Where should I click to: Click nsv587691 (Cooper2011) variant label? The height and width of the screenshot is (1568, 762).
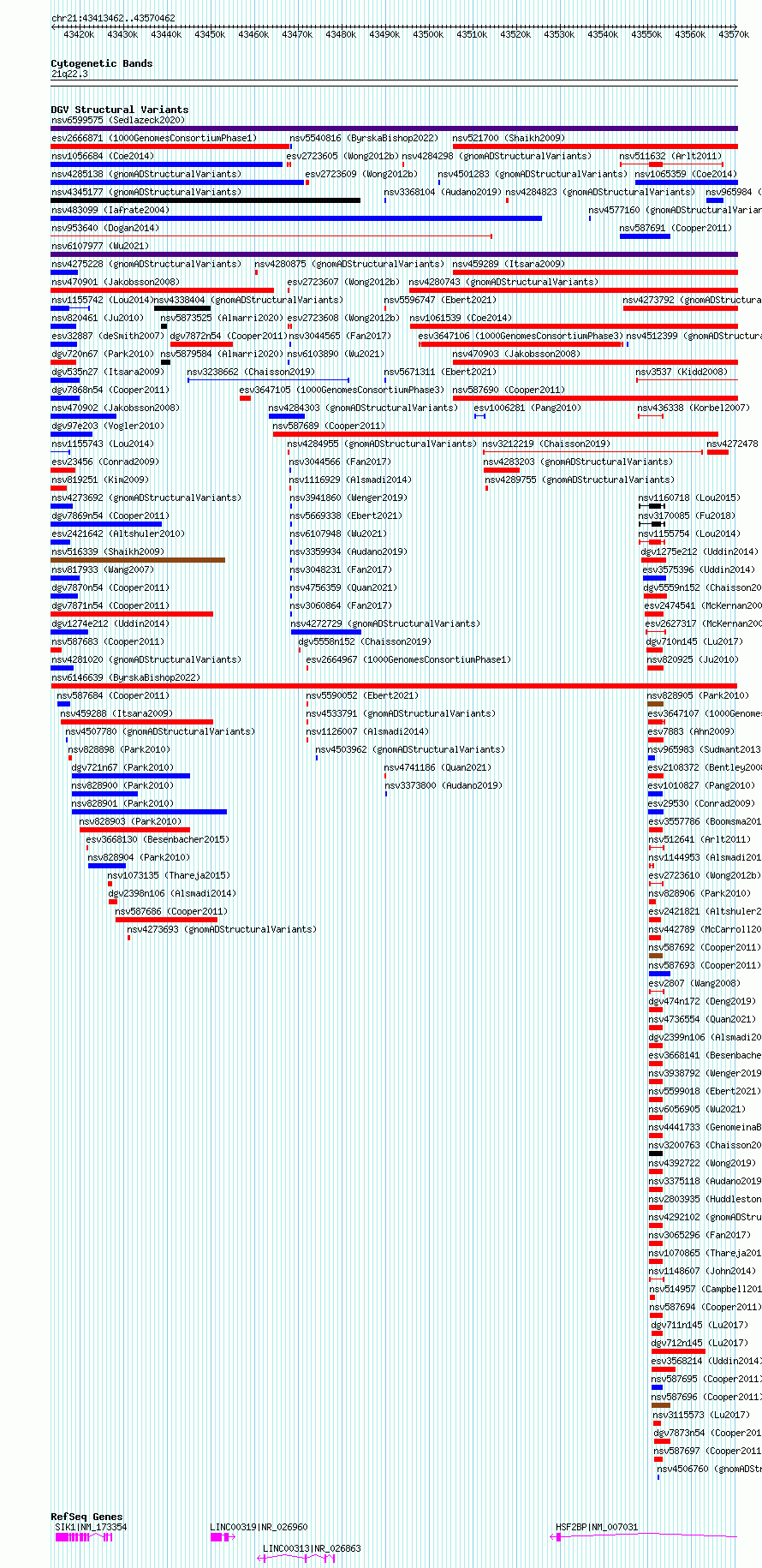676,229
